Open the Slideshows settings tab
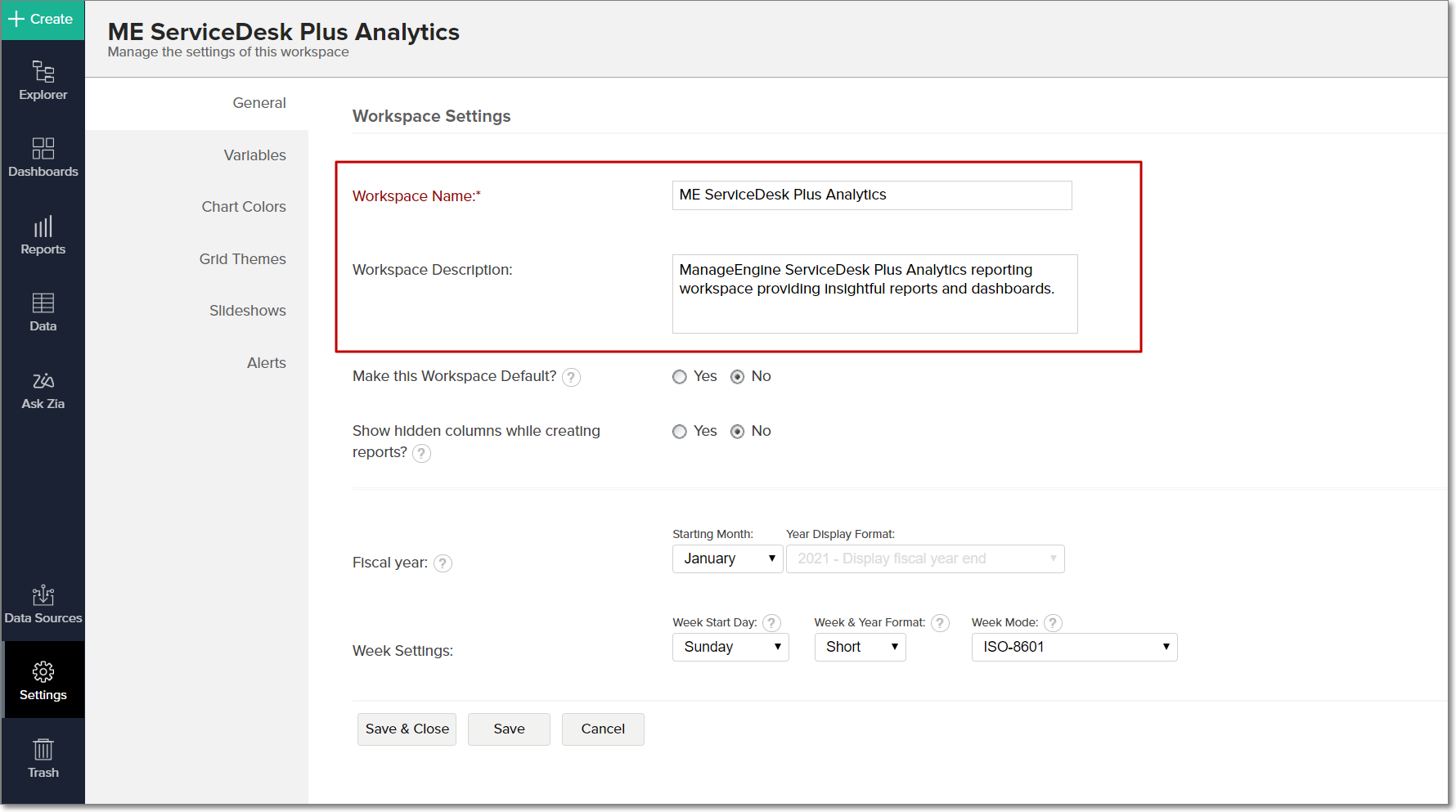The height and width of the screenshot is (812, 1456). click(x=247, y=310)
